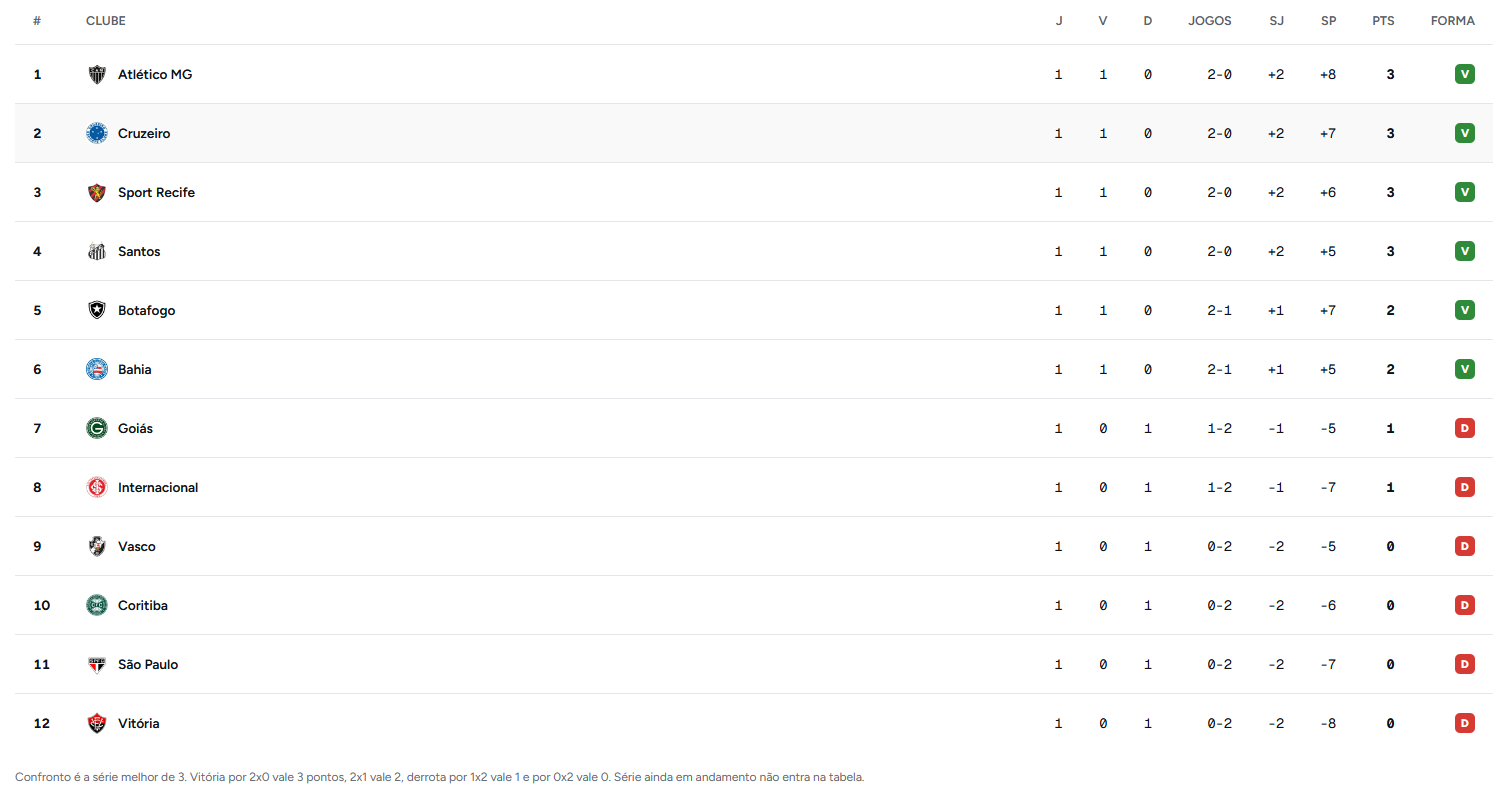Click the Santos club crest

point(96,251)
